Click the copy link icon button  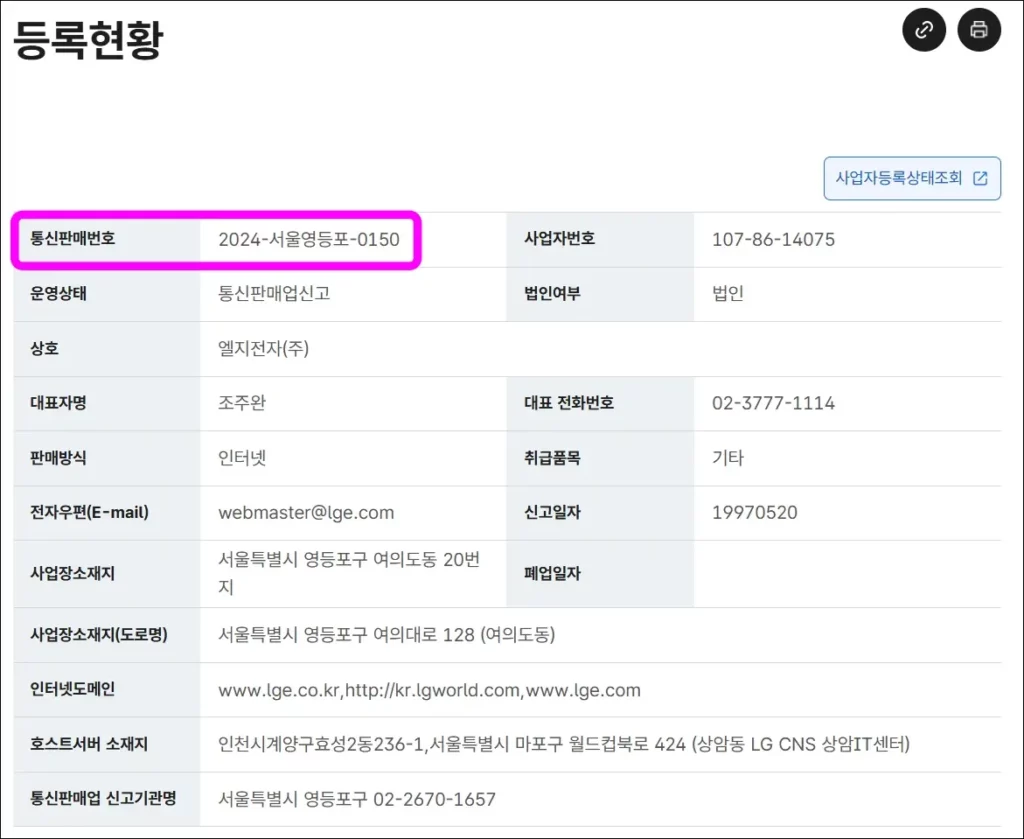coord(923,29)
